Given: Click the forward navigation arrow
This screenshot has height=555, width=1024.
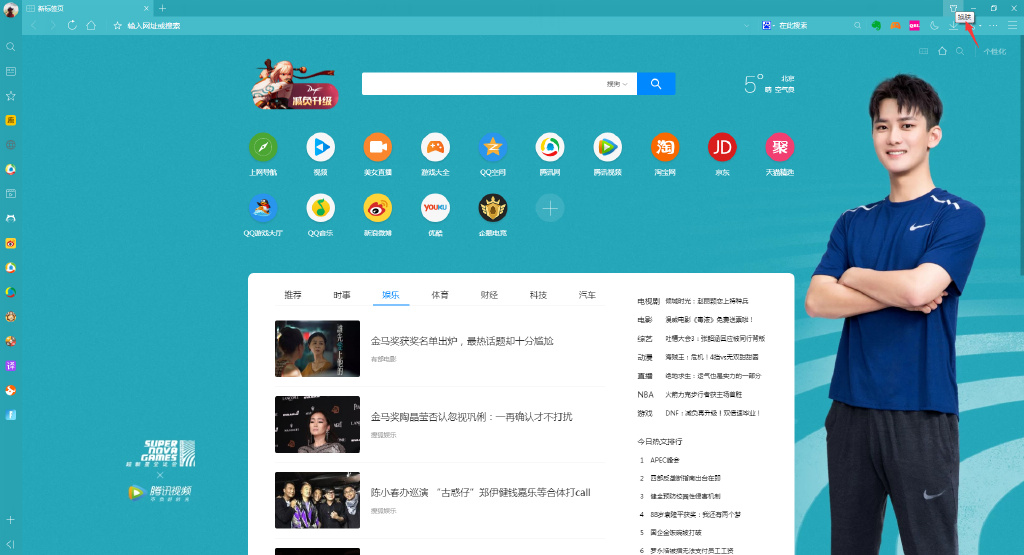Looking at the screenshot, I should (x=53, y=25).
